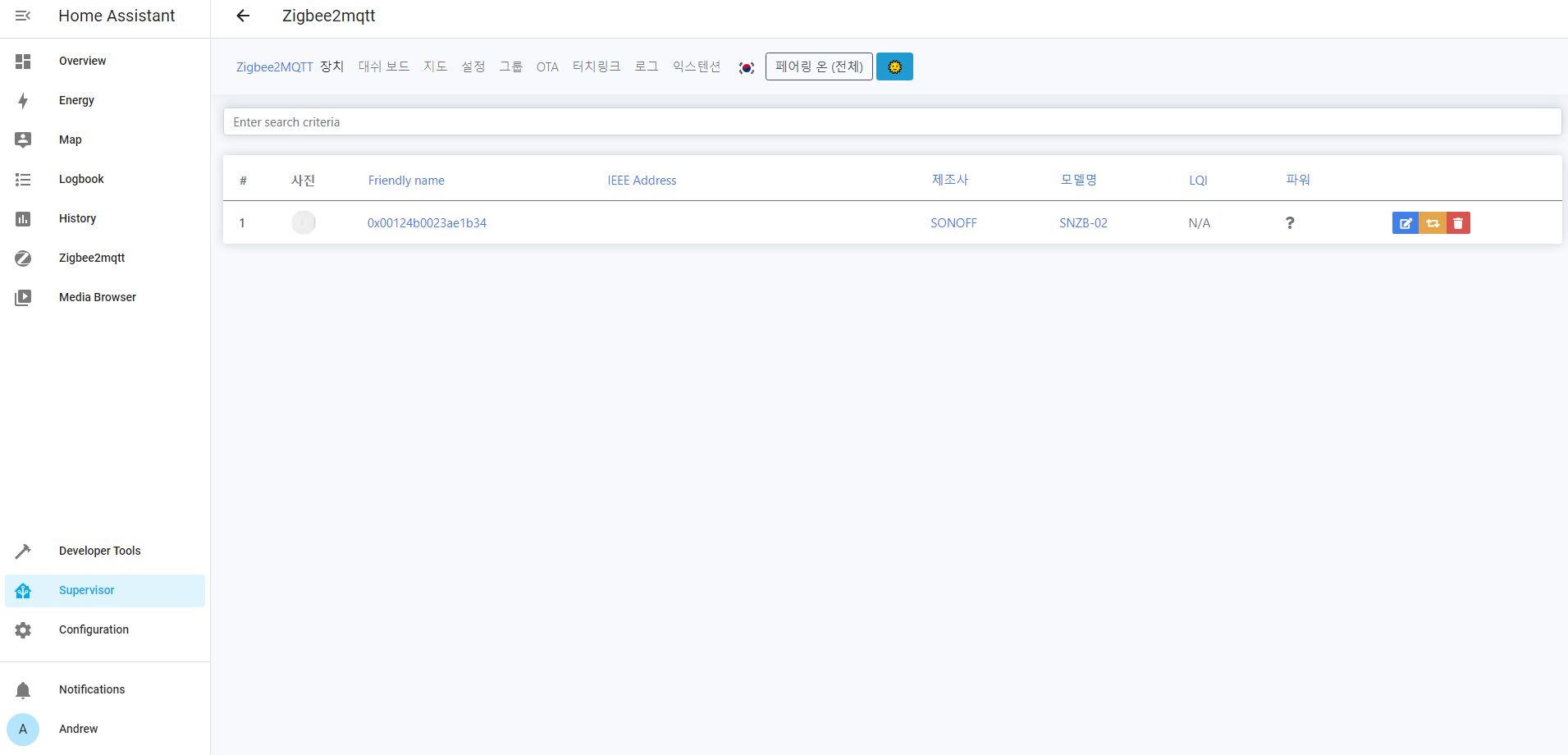Image resolution: width=1568 pixels, height=755 pixels.
Task: Click the Zigbee2MQTT brand link
Action: tap(275, 66)
